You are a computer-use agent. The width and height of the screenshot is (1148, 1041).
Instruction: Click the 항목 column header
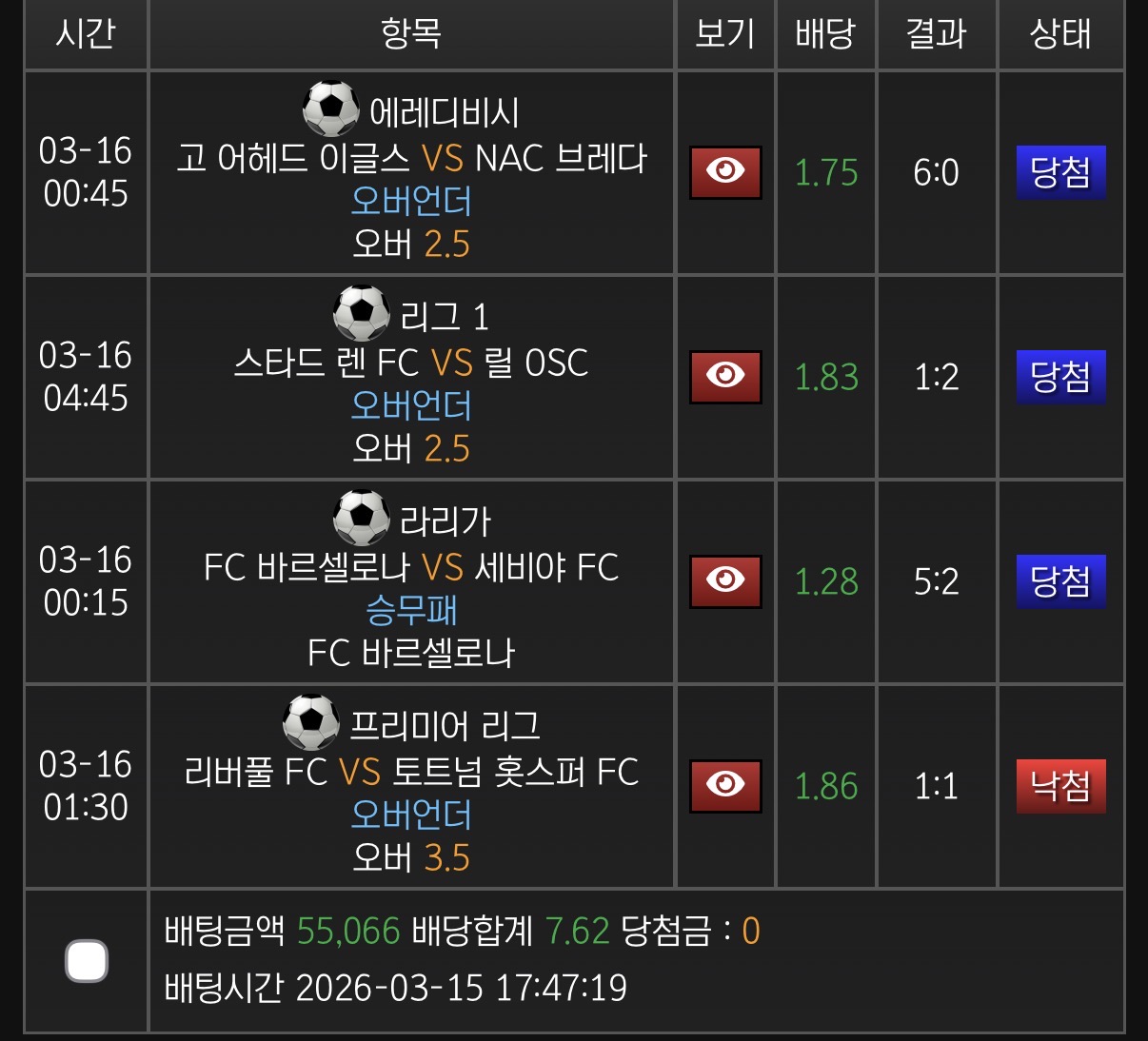pyautogui.click(x=411, y=34)
